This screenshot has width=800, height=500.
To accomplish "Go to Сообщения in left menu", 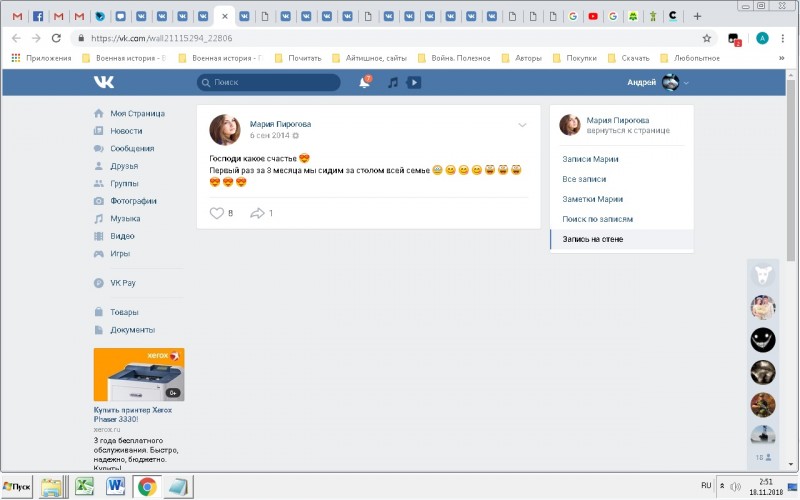I will tap(132, 148).
